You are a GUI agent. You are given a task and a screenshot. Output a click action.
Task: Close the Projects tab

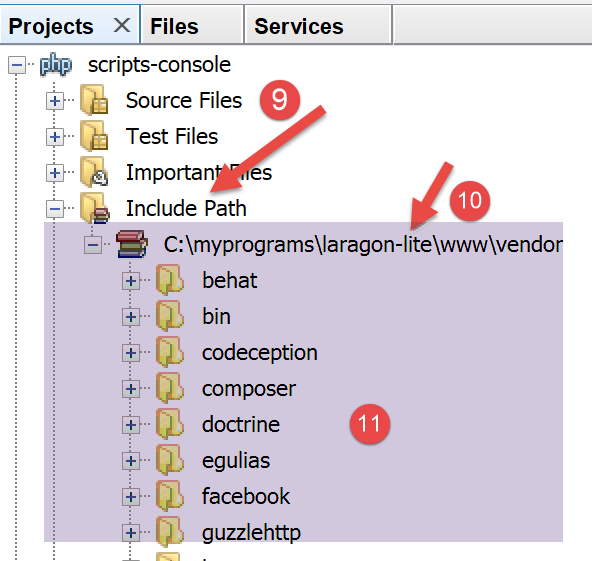tap(122, 26)
